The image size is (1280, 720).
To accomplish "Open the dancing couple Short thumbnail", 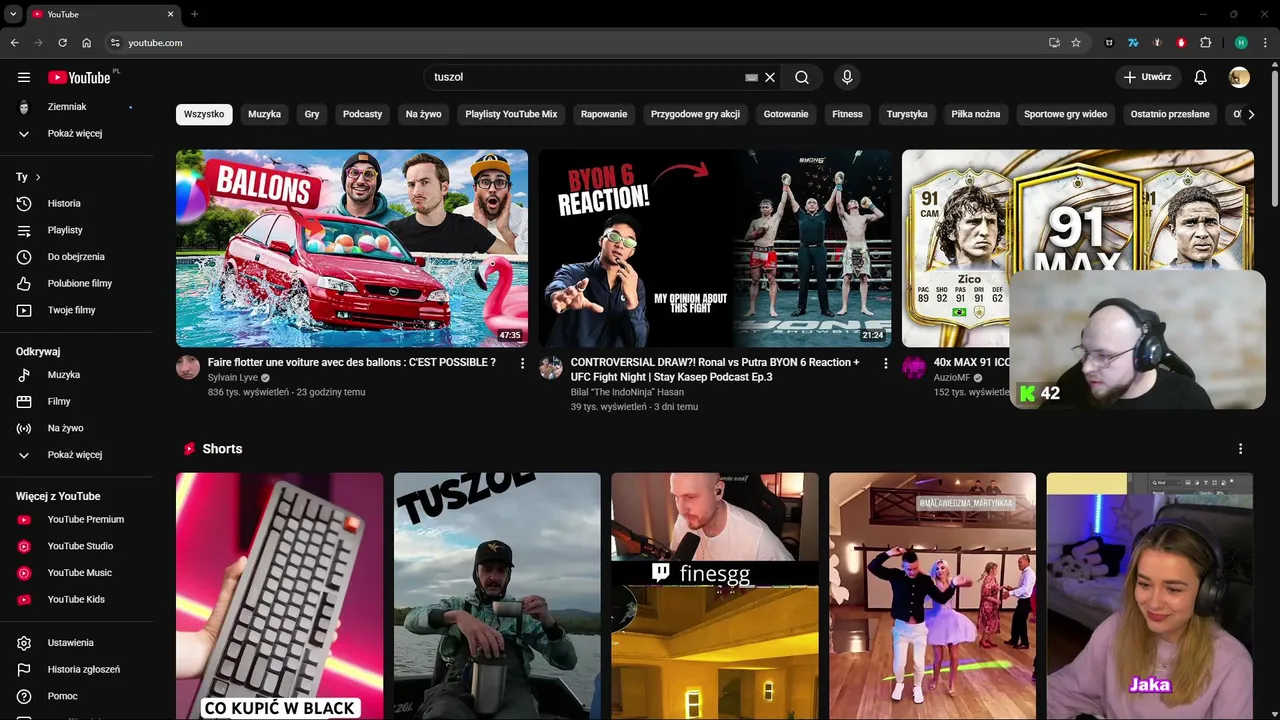I will pyautogui.click(x=932, y=596).
